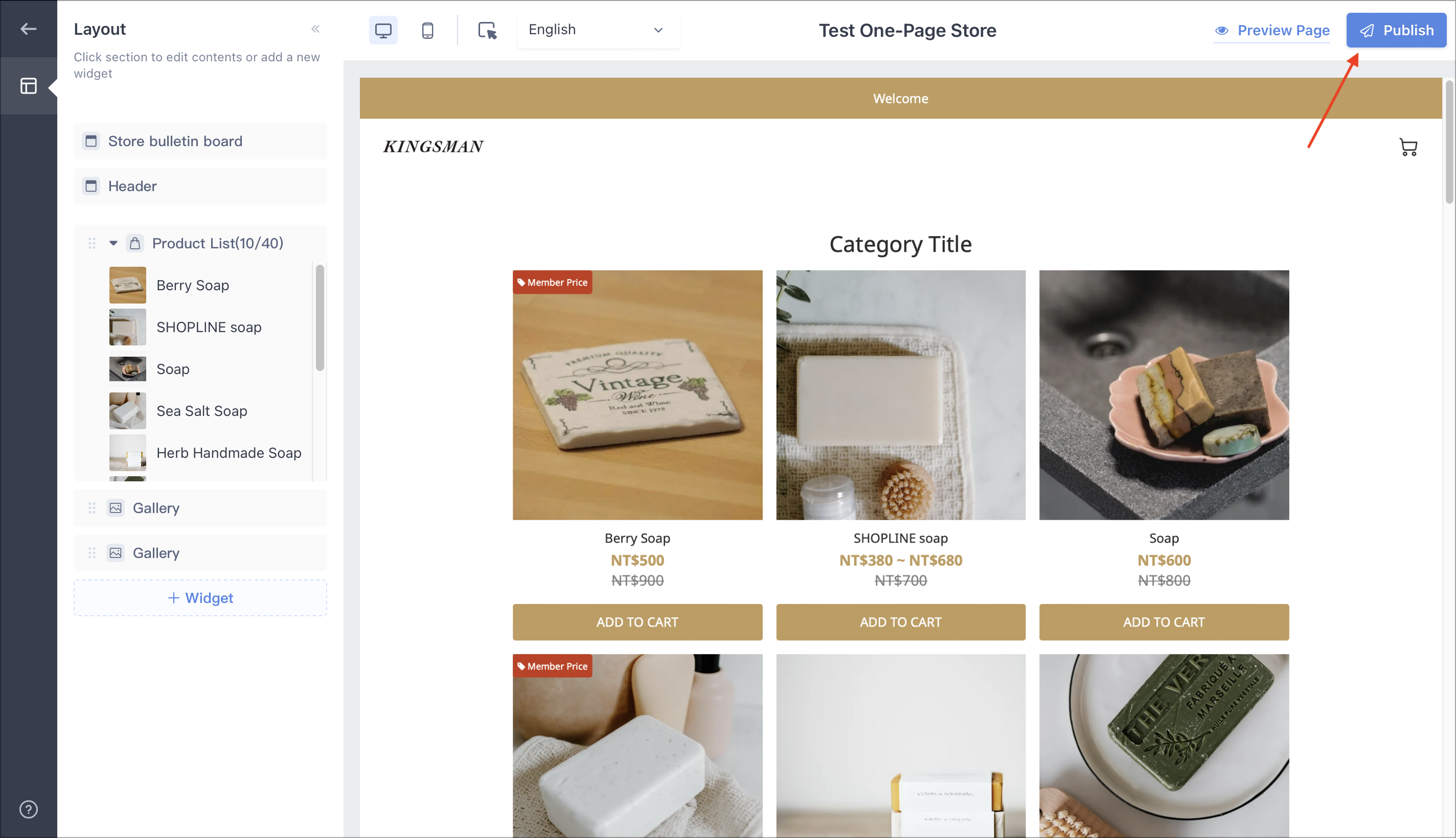1456x838 pixels.
Task: Click the NT$380 ~ NT$680 price
Action: point(900,560)
